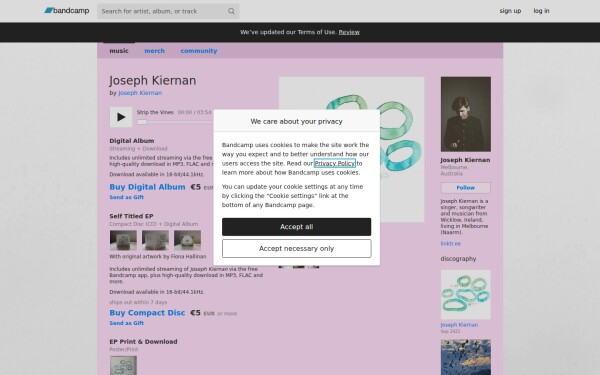Click the sidebar artist name Joseph Kiernan
This screenshot has width=600, height=375.
click(465, 160)
